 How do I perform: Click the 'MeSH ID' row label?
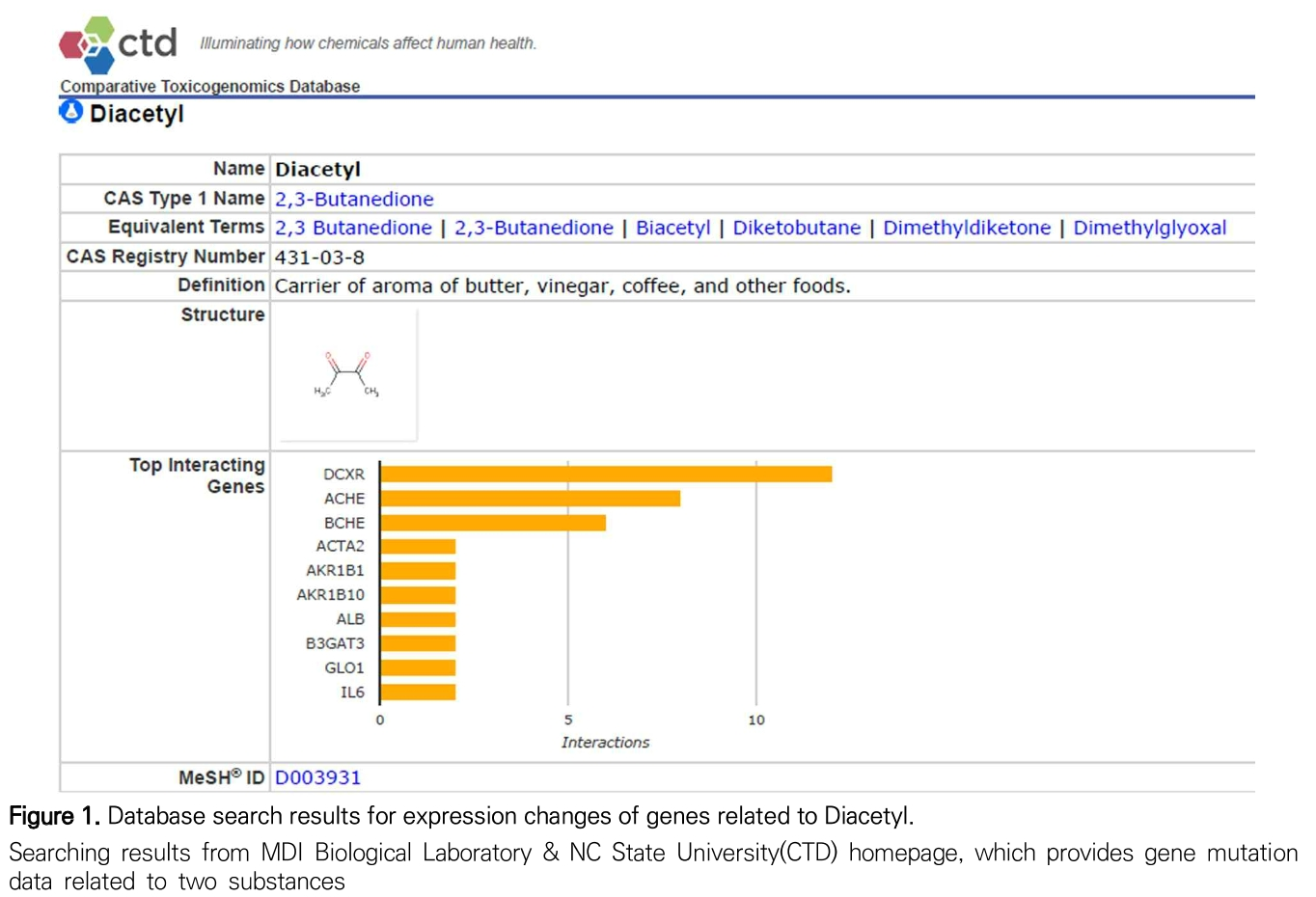pos(221,777)
